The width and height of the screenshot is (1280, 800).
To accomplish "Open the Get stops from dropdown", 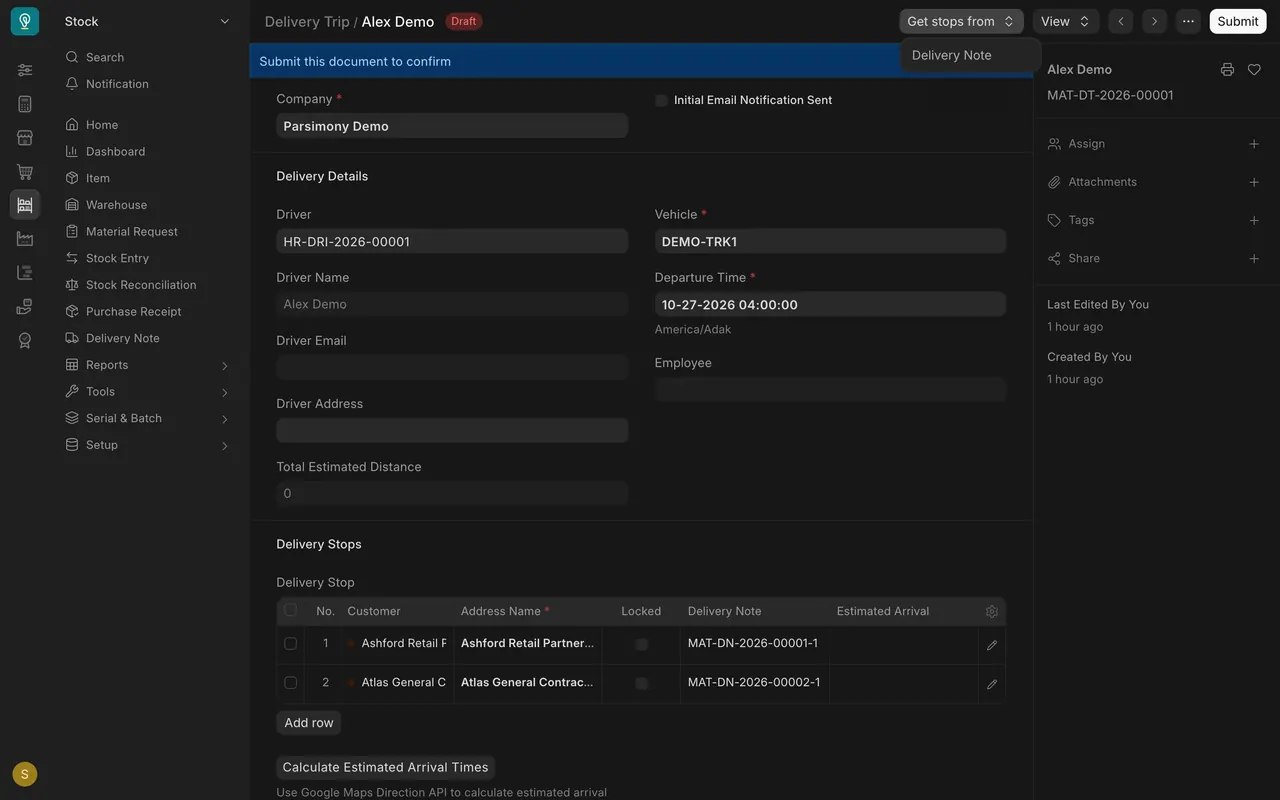I will 961,21.
